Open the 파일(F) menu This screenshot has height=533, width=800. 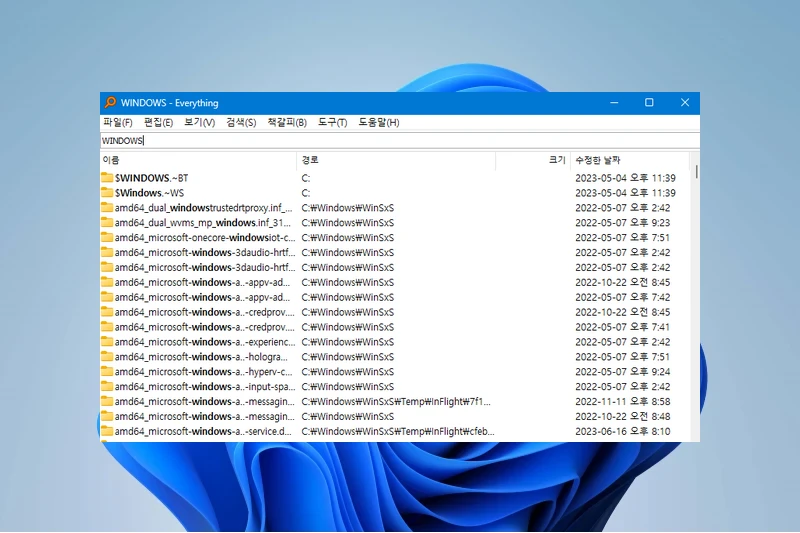pyautogui.click(x=118, y=122)
